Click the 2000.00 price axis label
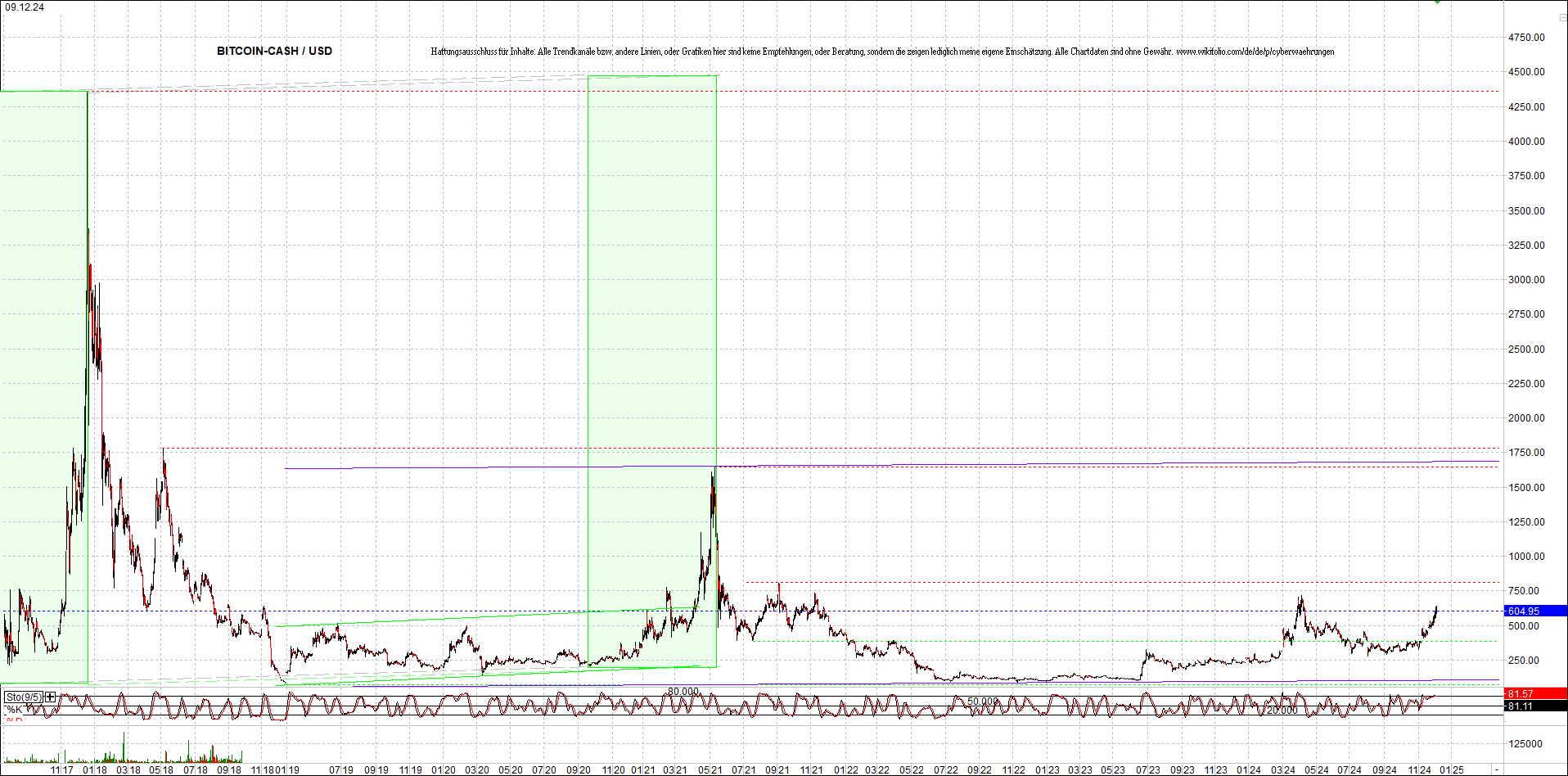Image resolution: width=1568 pixels, height=776 pixels. pyautogui.click(x=1526, y=418)
